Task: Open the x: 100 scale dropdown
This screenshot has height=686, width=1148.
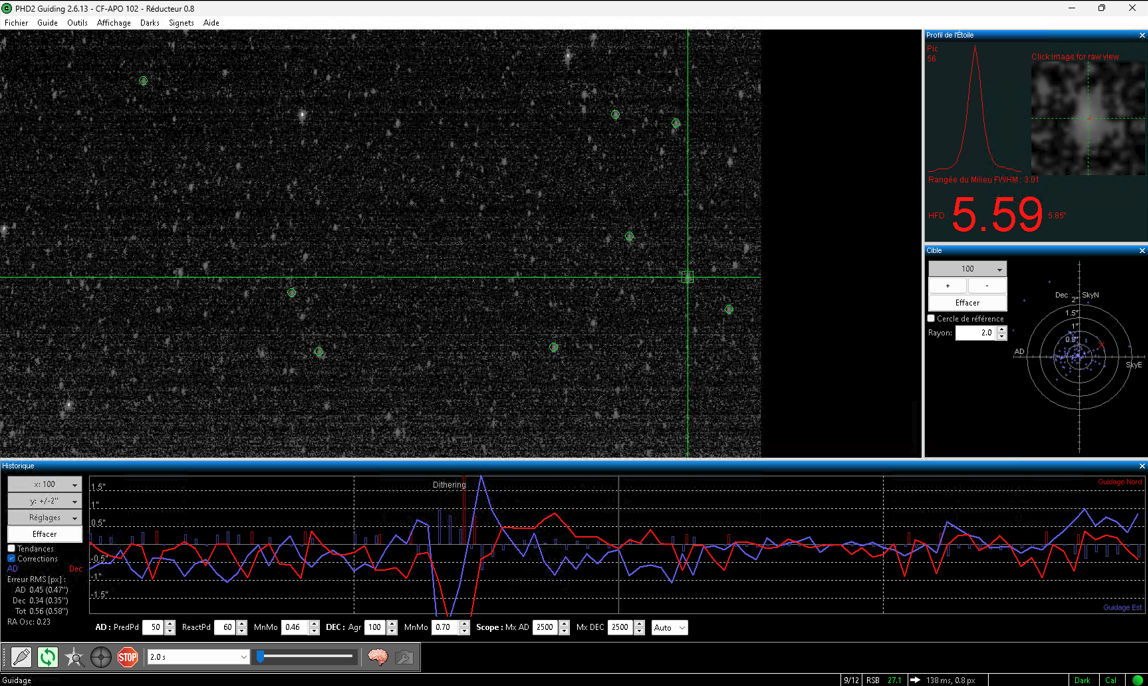Action: (45, 484)
